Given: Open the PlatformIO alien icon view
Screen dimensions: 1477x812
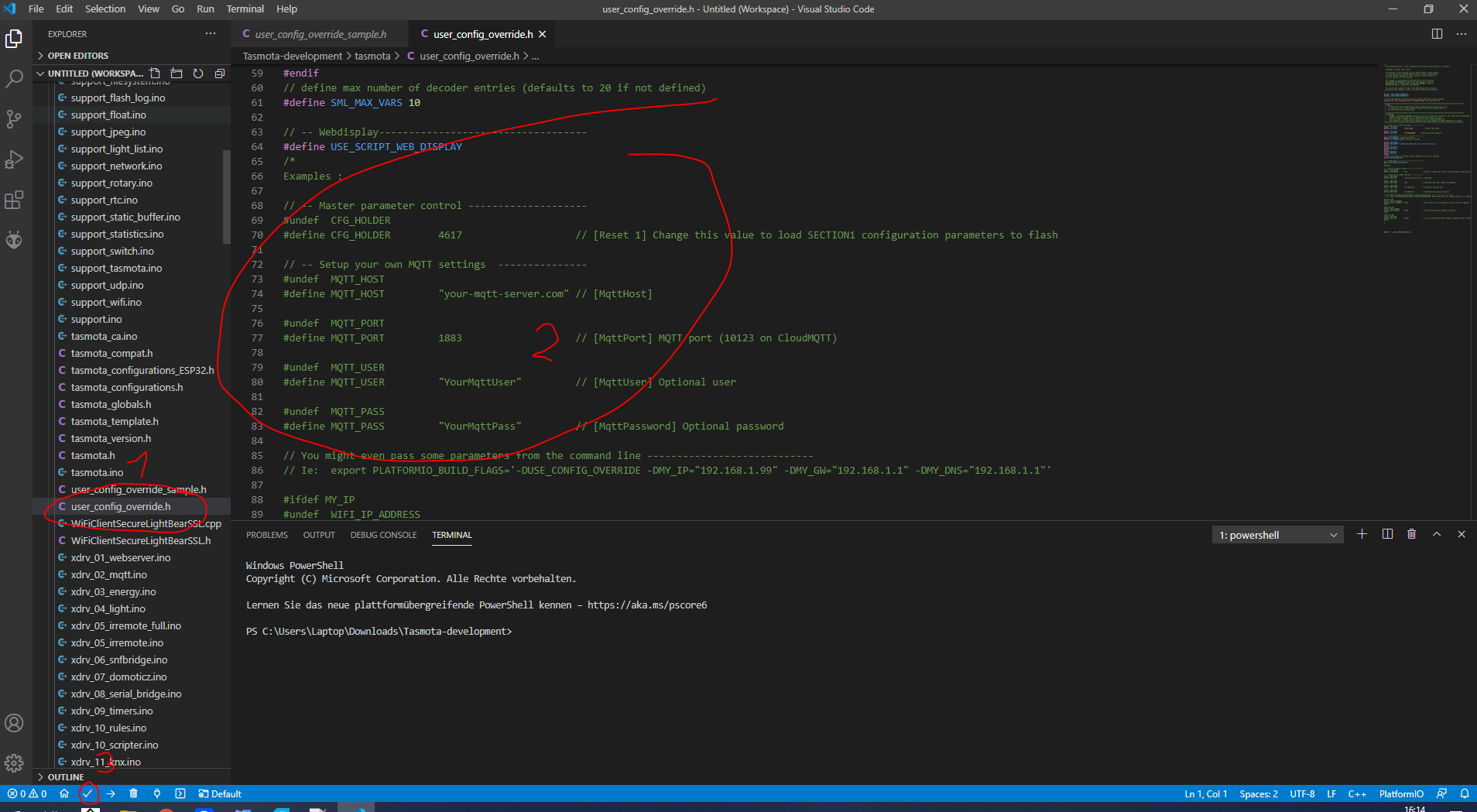Looking at the screenshot, I should coord(14,240).
